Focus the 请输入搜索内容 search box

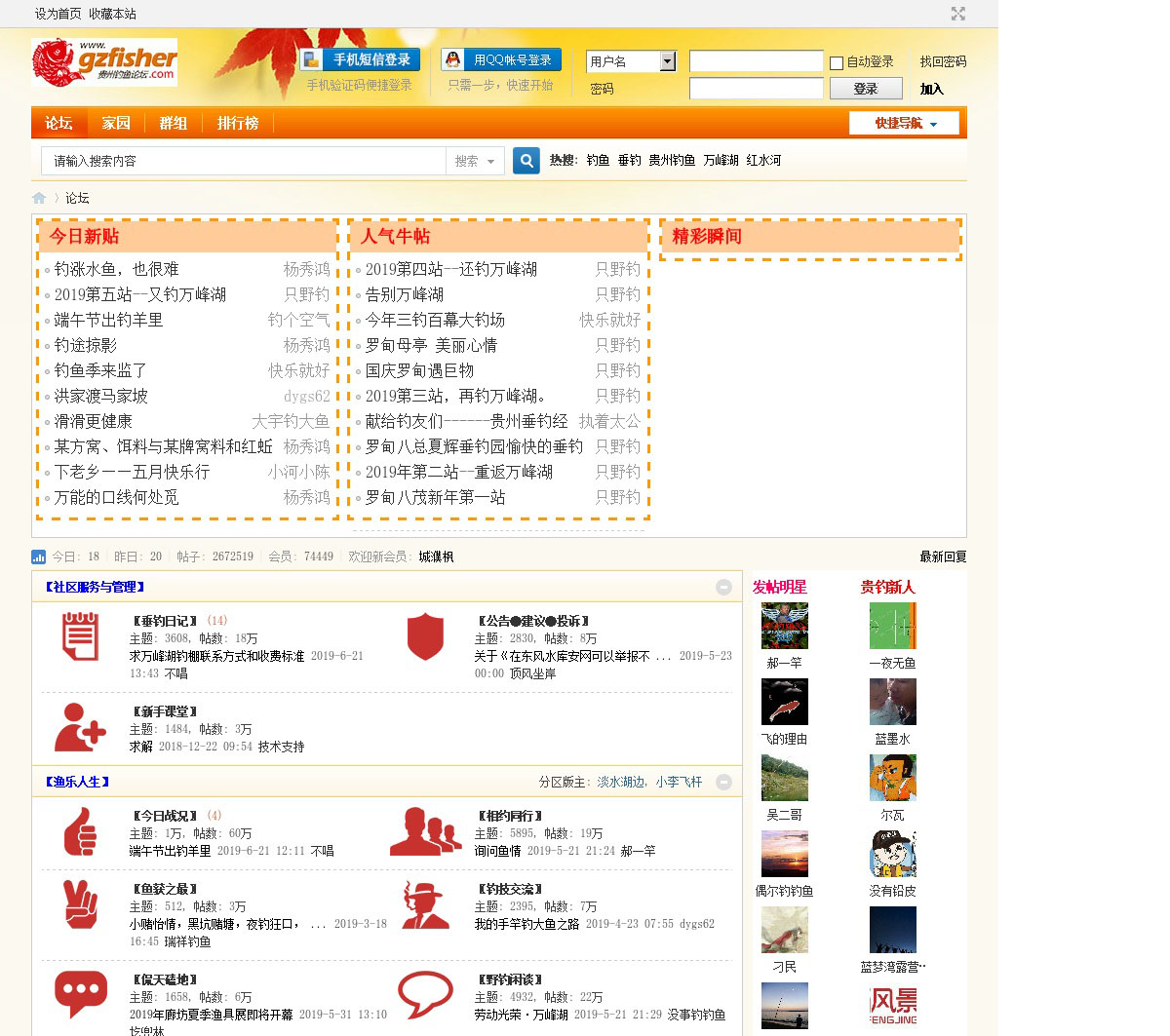[243, 161]
